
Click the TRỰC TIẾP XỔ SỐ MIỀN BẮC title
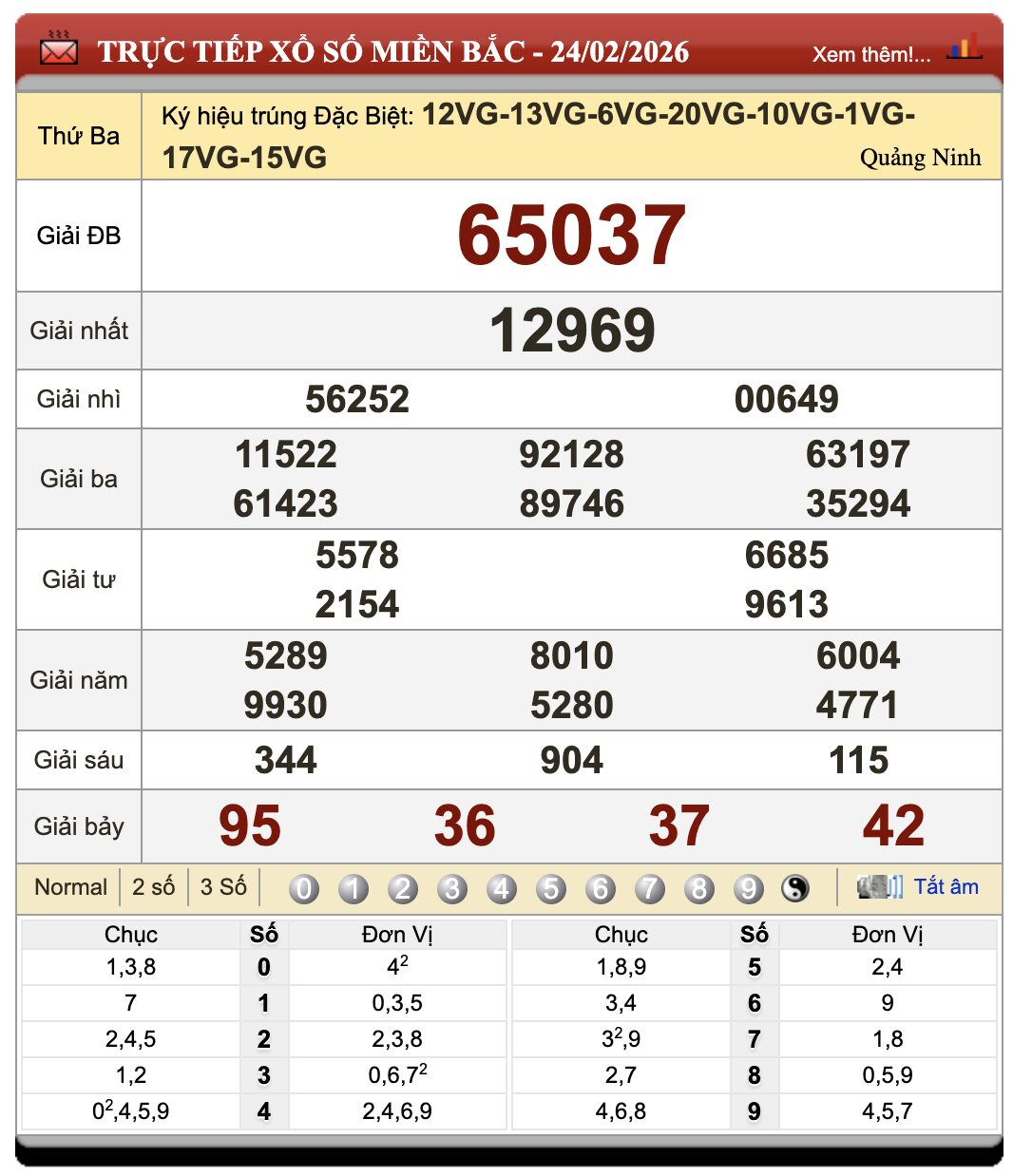tap(392, 52)
